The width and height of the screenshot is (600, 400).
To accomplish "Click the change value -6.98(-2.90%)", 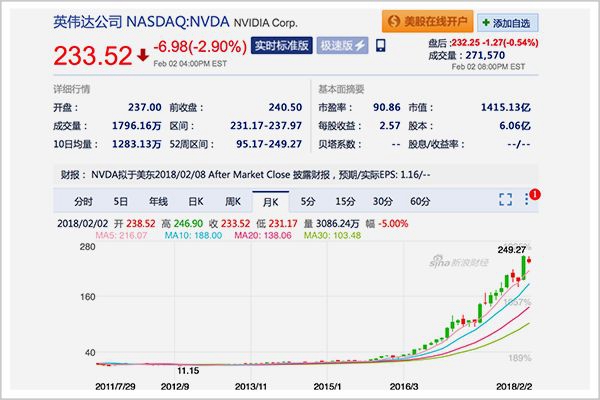I will click(x=200, y=47).
